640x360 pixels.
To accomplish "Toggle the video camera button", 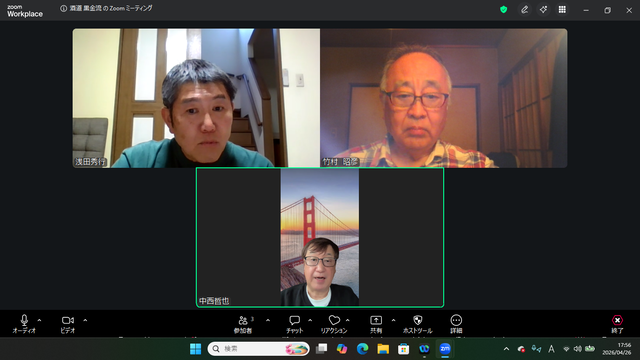I will click(68, 324).
